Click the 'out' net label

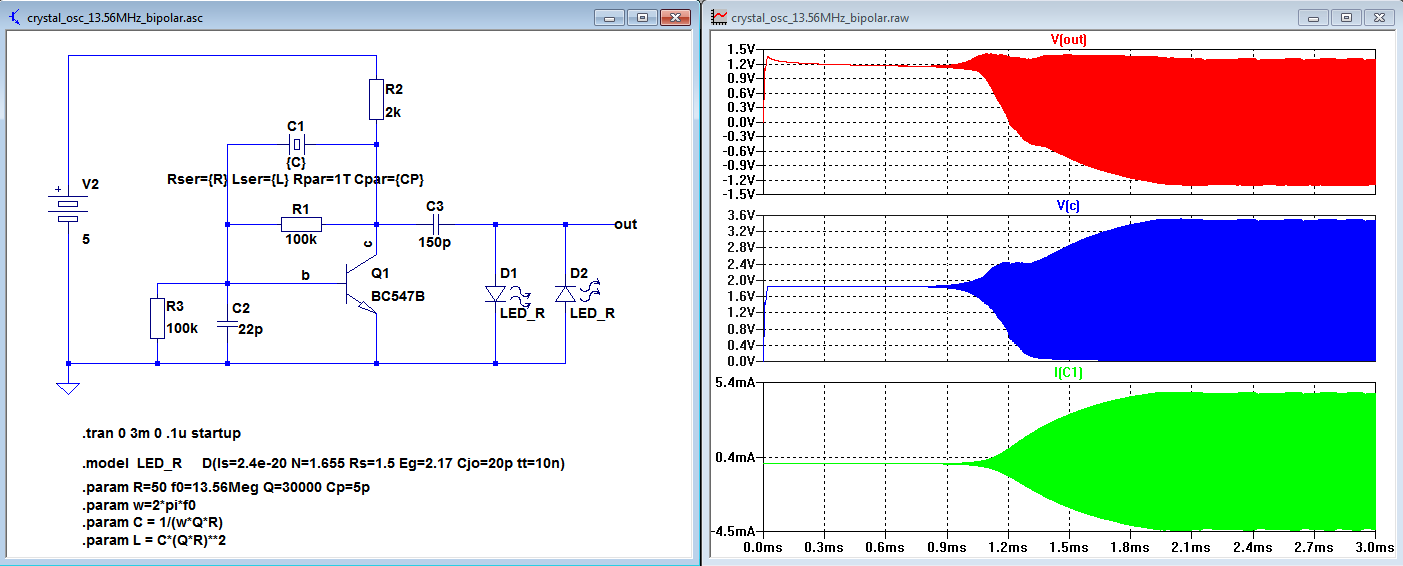[x=626, y=224]
